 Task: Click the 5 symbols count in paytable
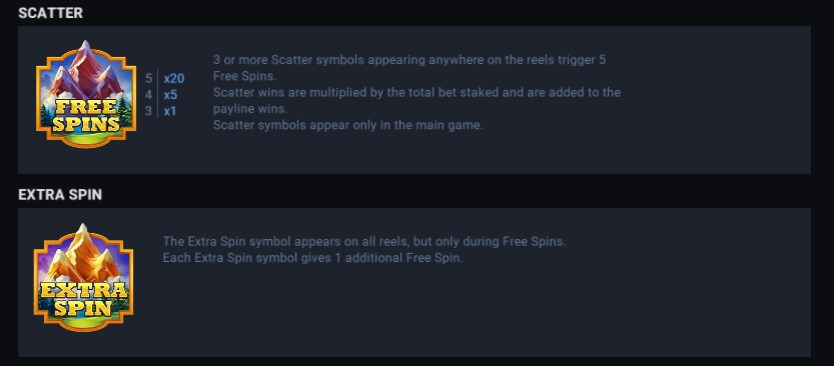tap(148, 79)
